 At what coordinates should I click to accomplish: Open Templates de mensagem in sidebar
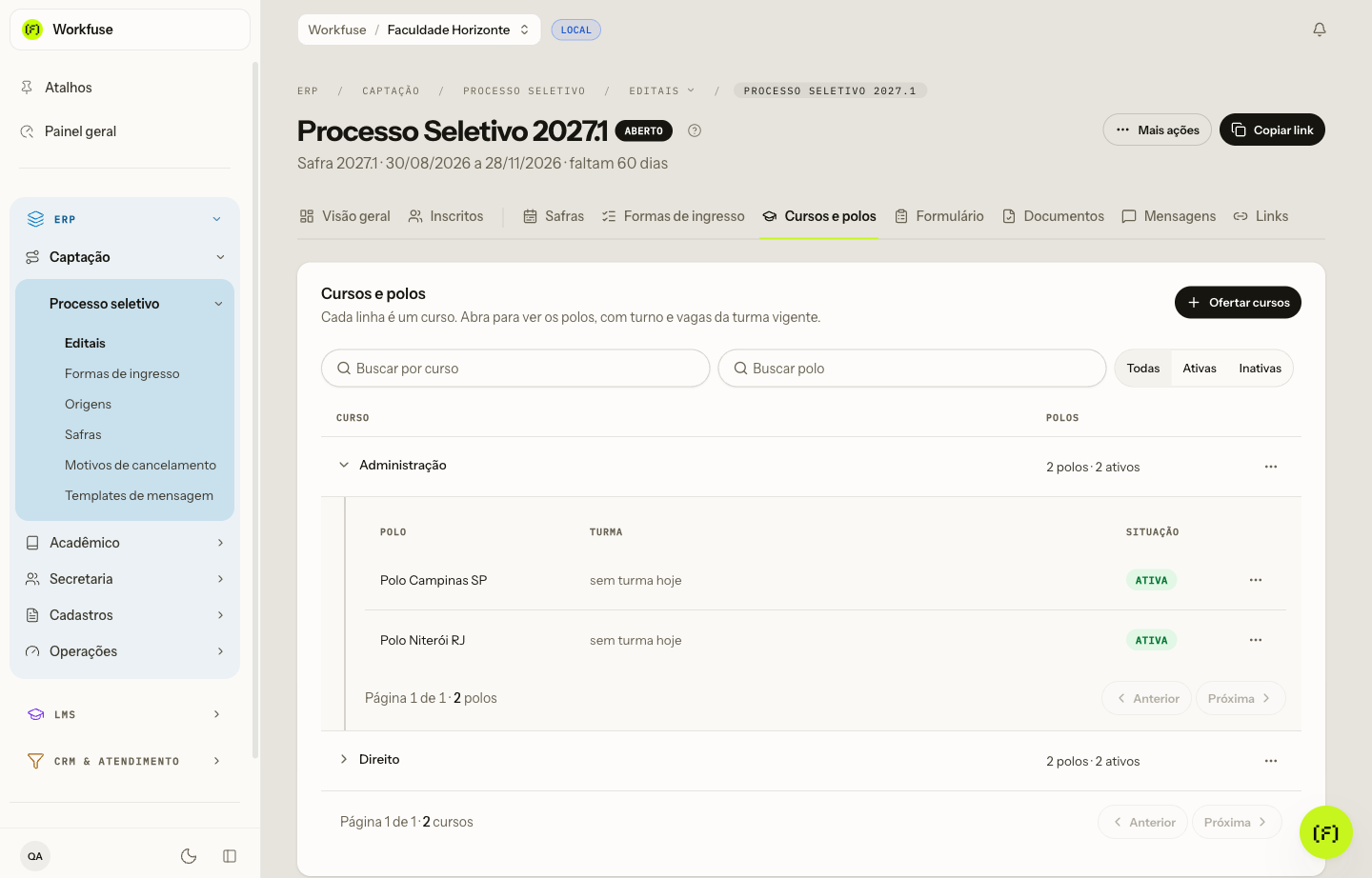click(x=139, y=495)
